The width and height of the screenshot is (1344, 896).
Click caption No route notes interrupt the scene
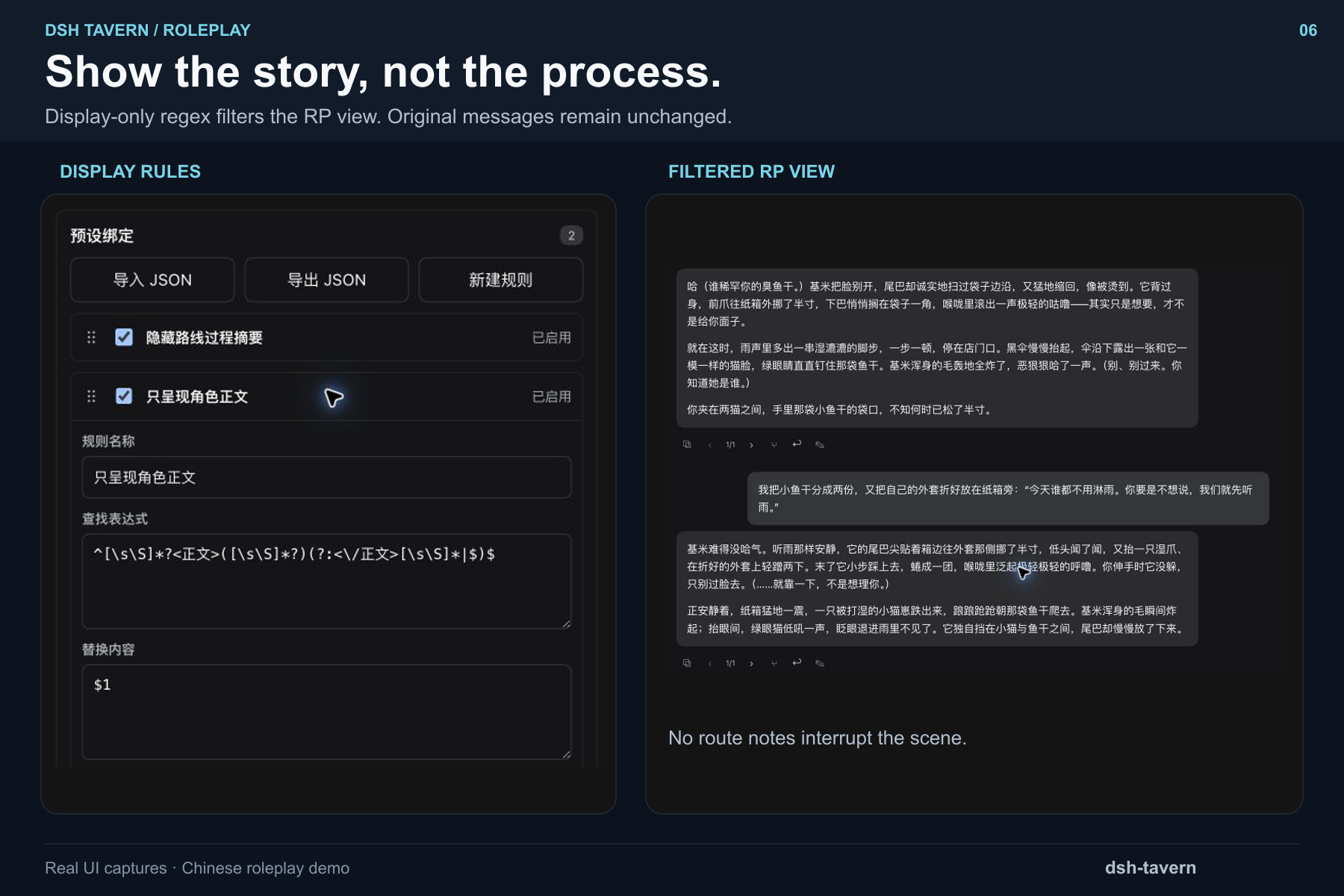coord(818,738)
